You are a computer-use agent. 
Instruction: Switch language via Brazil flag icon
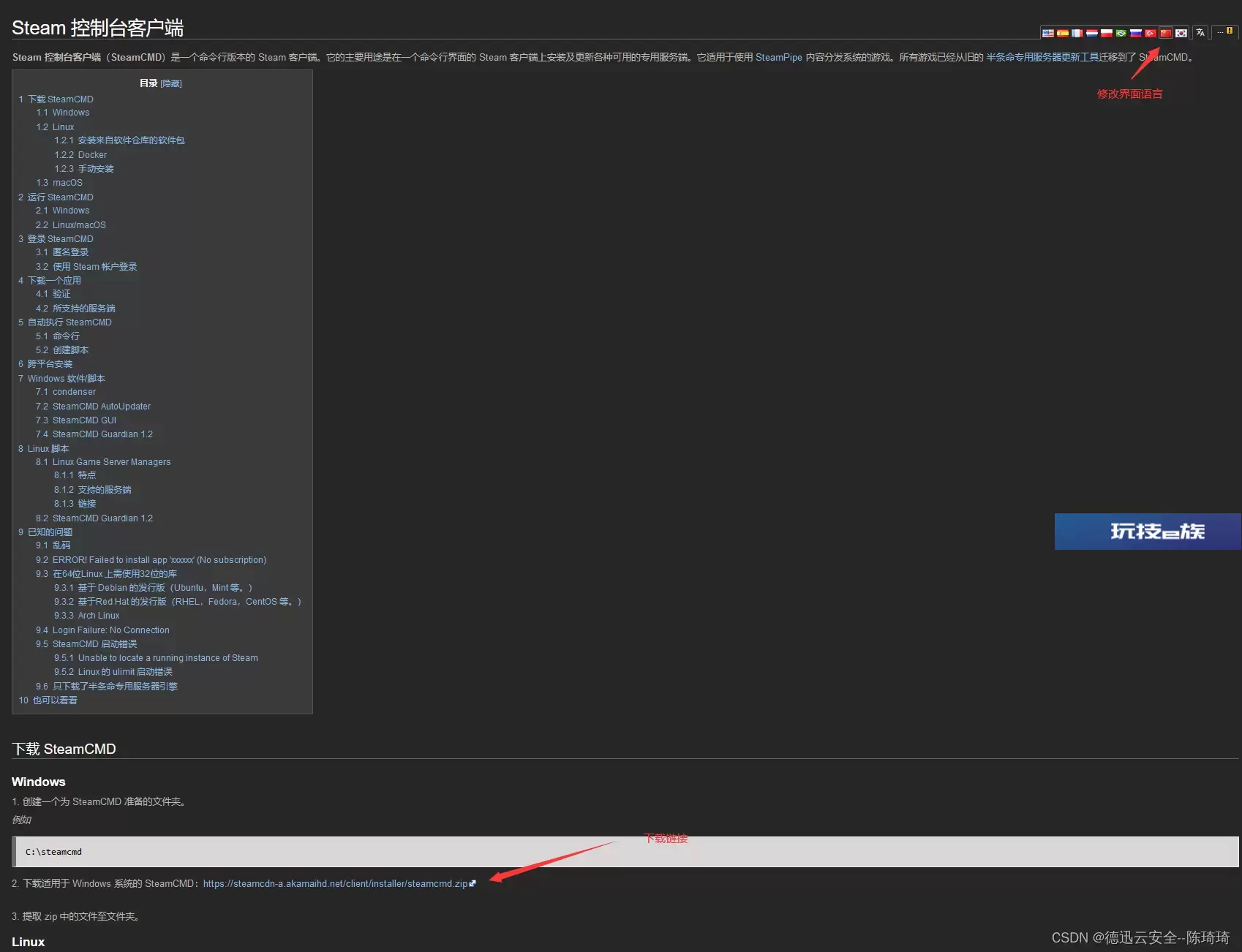click(x=1121, y=33)
